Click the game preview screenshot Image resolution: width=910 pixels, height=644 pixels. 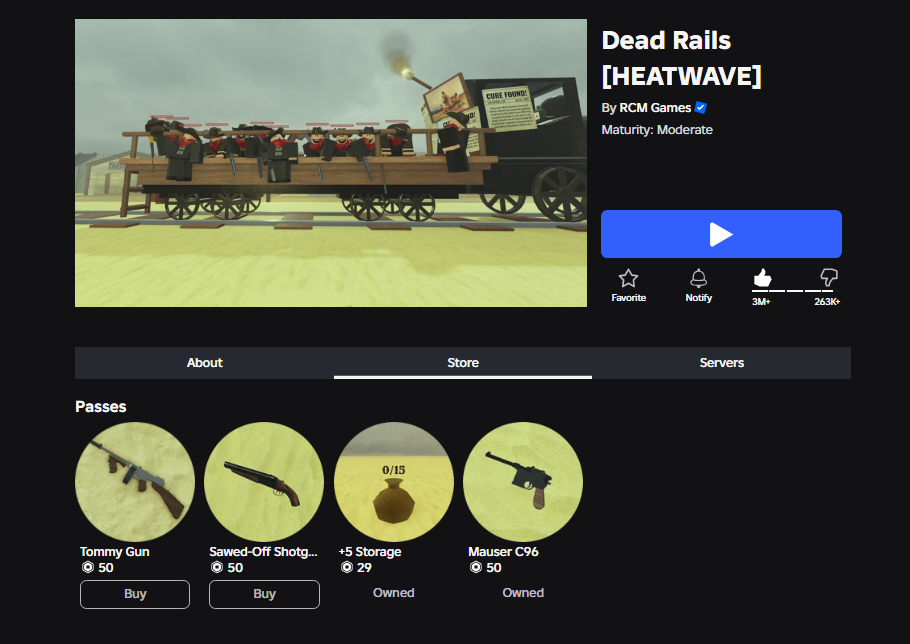coord(331,163)
